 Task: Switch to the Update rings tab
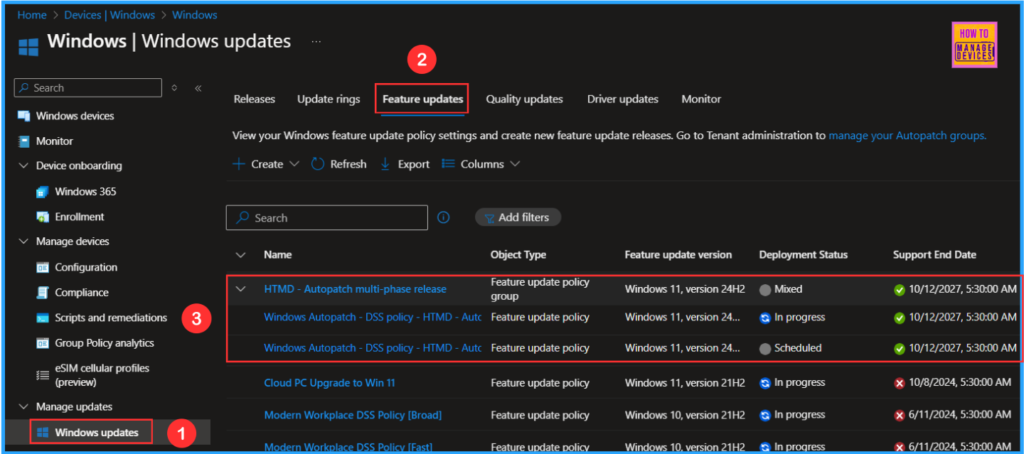[328, 99]
